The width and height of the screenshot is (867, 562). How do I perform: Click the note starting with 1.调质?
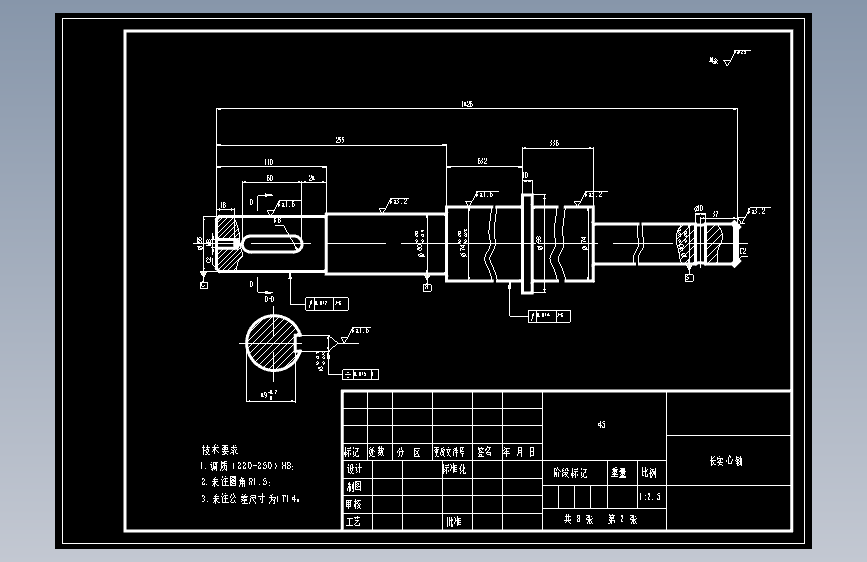[247, 466]
